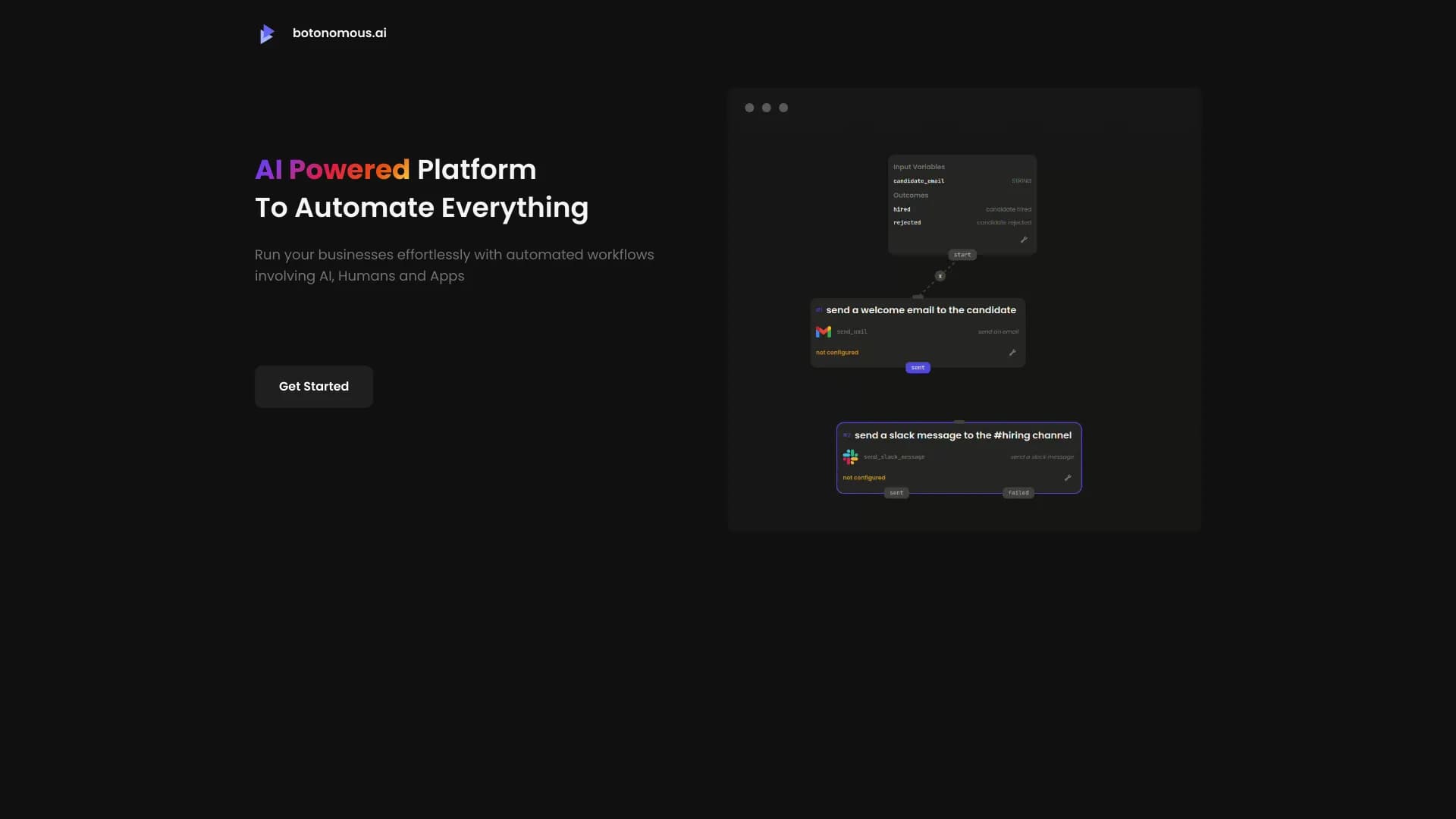The image size is (1456, 819).
Task: Click the rightmost gray window dot
Action: tap(783, 108)
